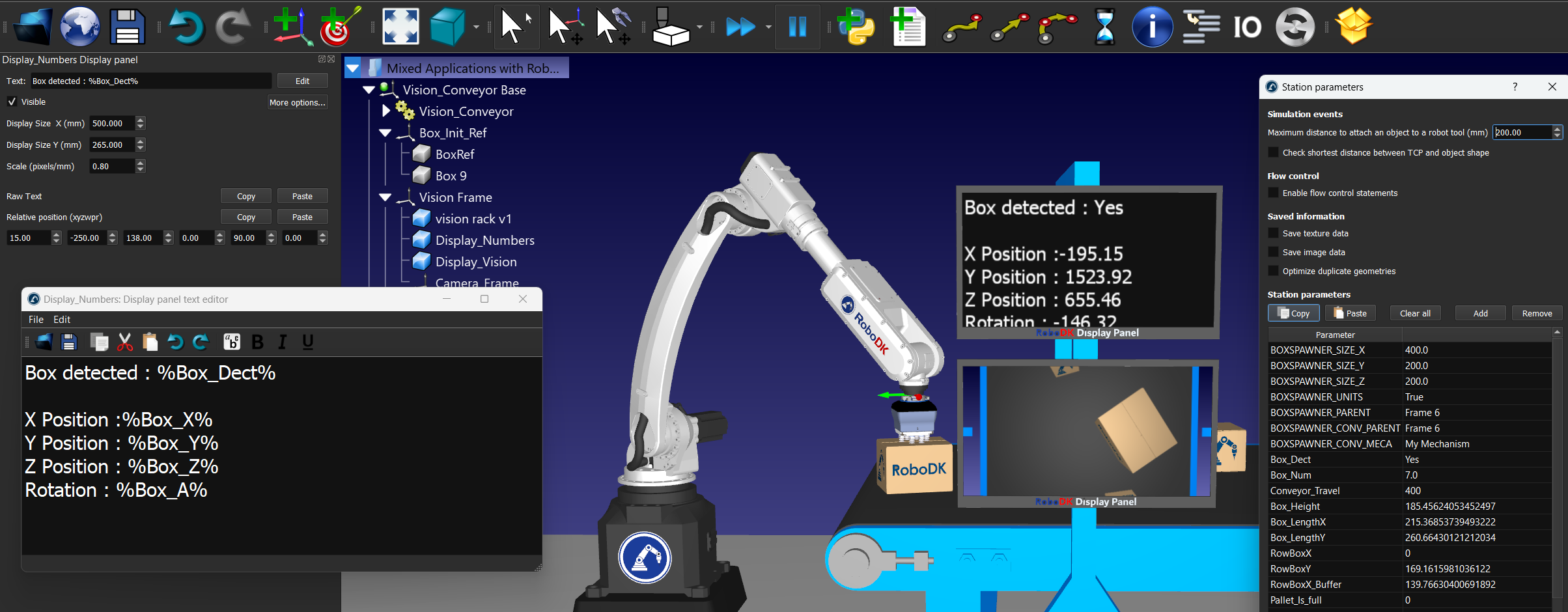This screenshot has height=612, width=1568.
Task: Click the Bold icon in text editor
Action: coord(257,342)
